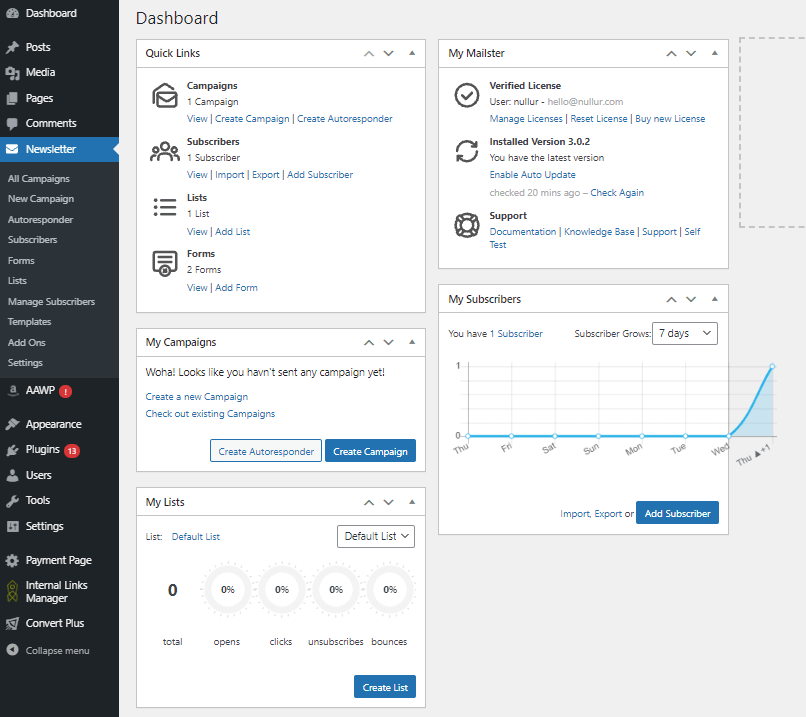Viewport: 806px width, 717px height.
Task: Open the Subscriber Grows 7 days dropdown
Action: pyautogui.click(x=685, y=333)
